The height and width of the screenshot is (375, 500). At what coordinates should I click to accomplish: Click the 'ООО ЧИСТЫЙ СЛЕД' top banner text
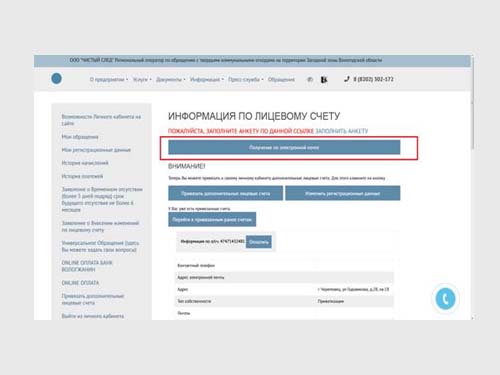click(226, 60)
